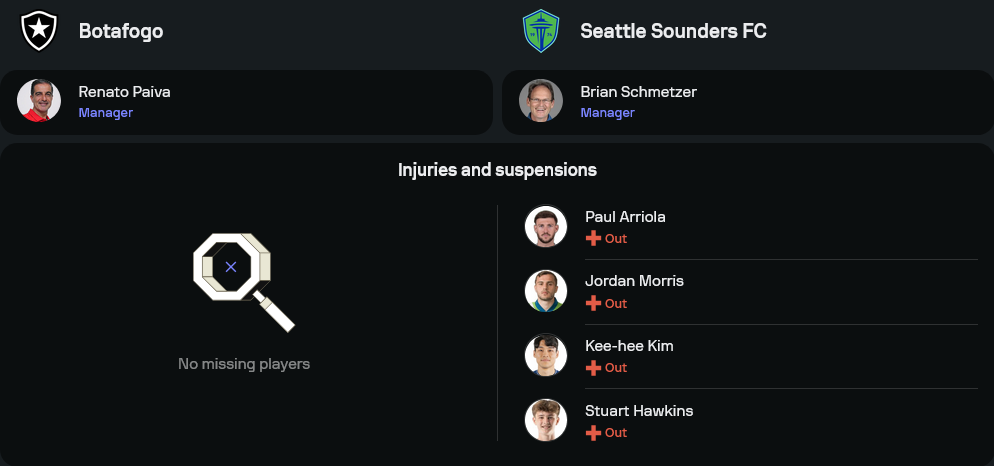Click Jordan Morris's red injury cross icon
Screen dimensions: 994x466
click(x=593, y=303)
